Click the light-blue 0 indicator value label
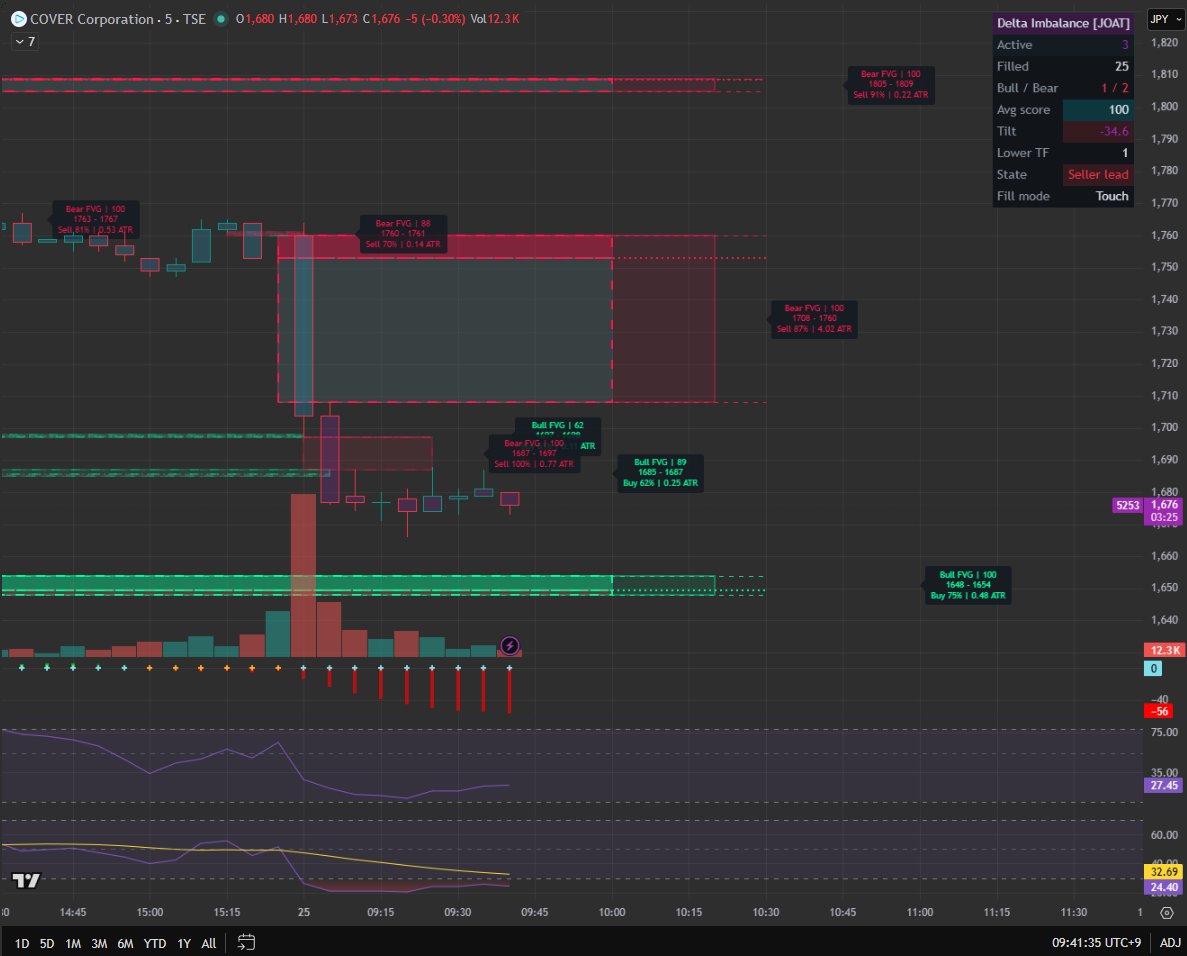 click(1153, 668)
